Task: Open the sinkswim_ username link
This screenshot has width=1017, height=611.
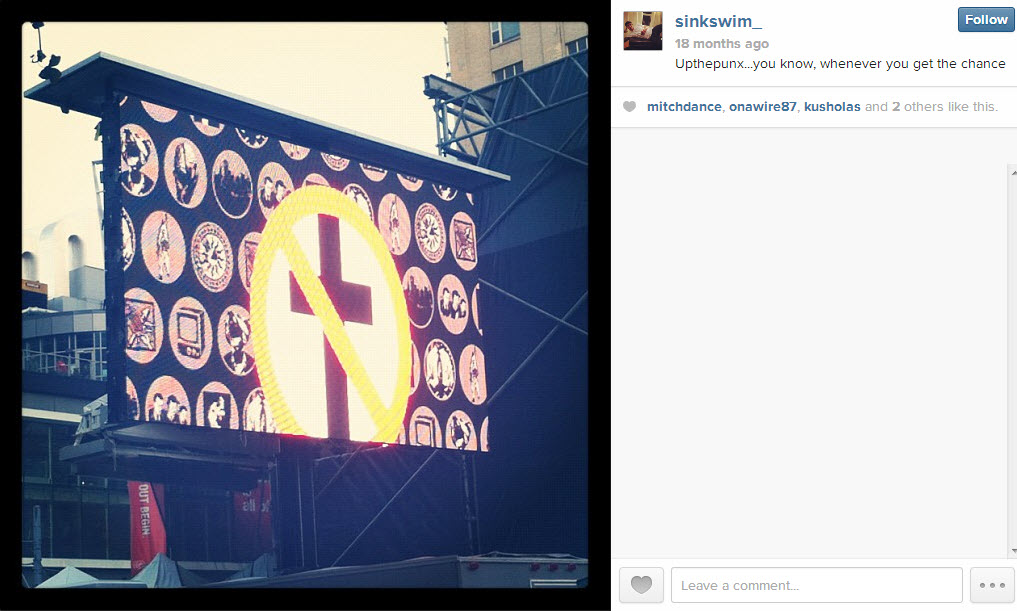Action: pyautogui.click(x=718, y=21)
